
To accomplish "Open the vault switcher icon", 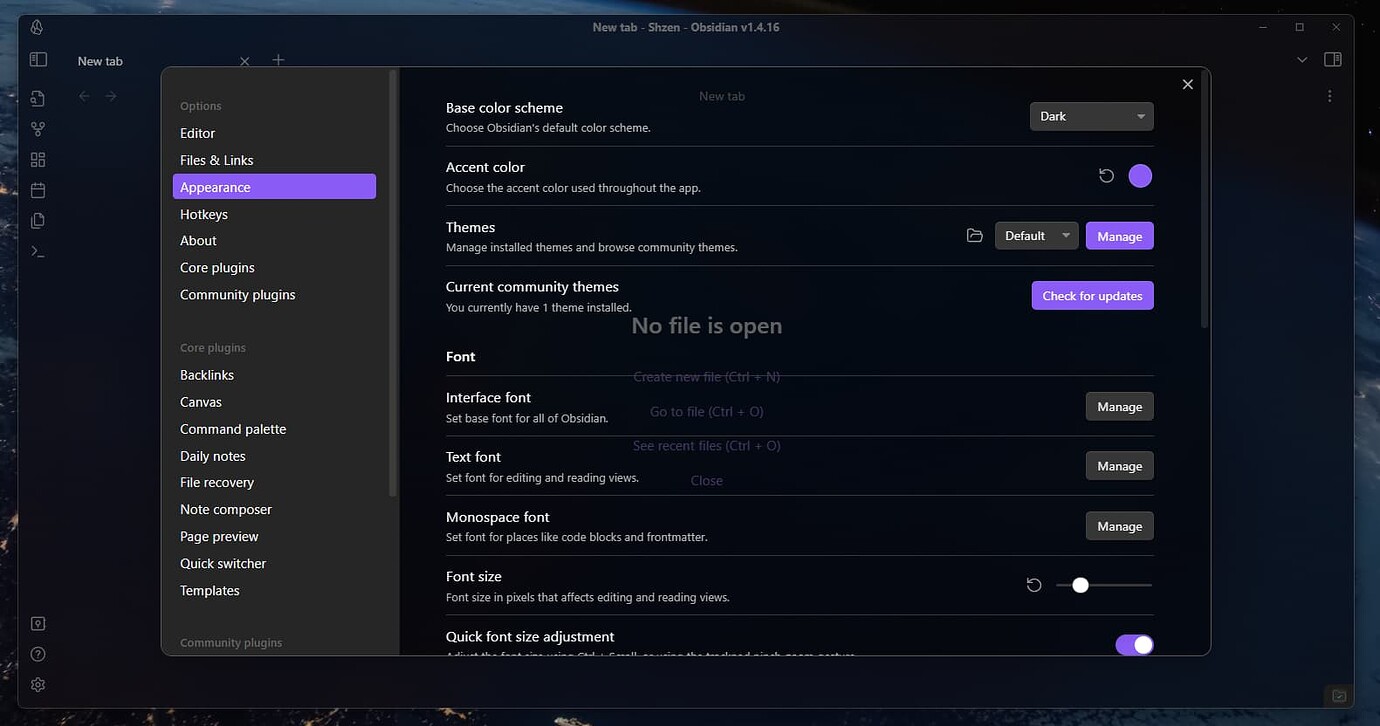I will tap(37, 623).
